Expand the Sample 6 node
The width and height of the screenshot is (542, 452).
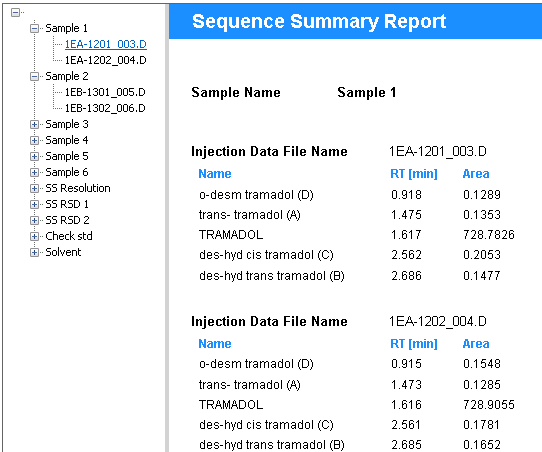pyautogui.click(x=34, y=172)
